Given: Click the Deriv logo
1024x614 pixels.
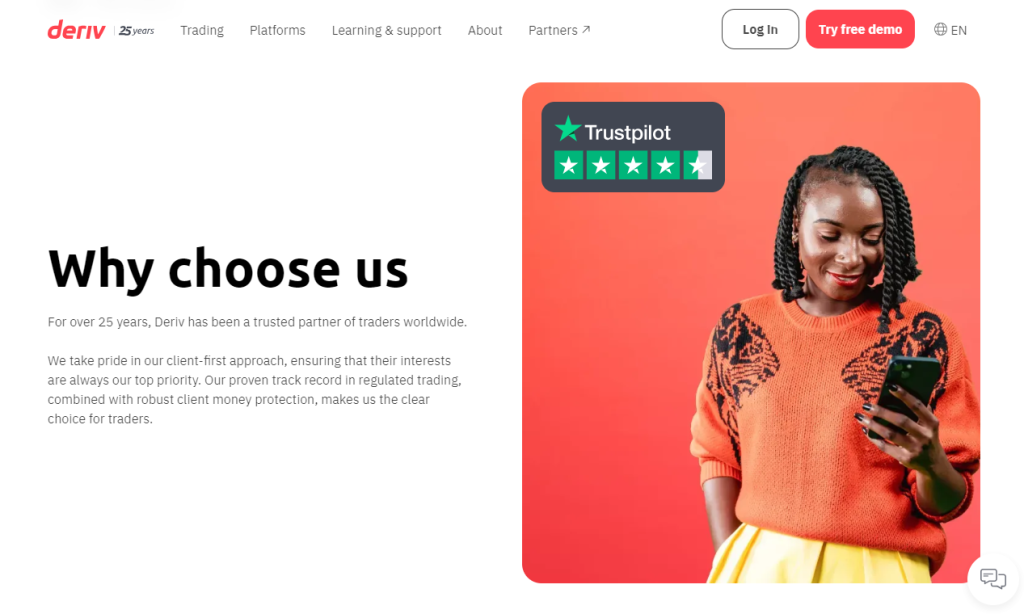Looking at the screenshot, I should click(76, 30).
